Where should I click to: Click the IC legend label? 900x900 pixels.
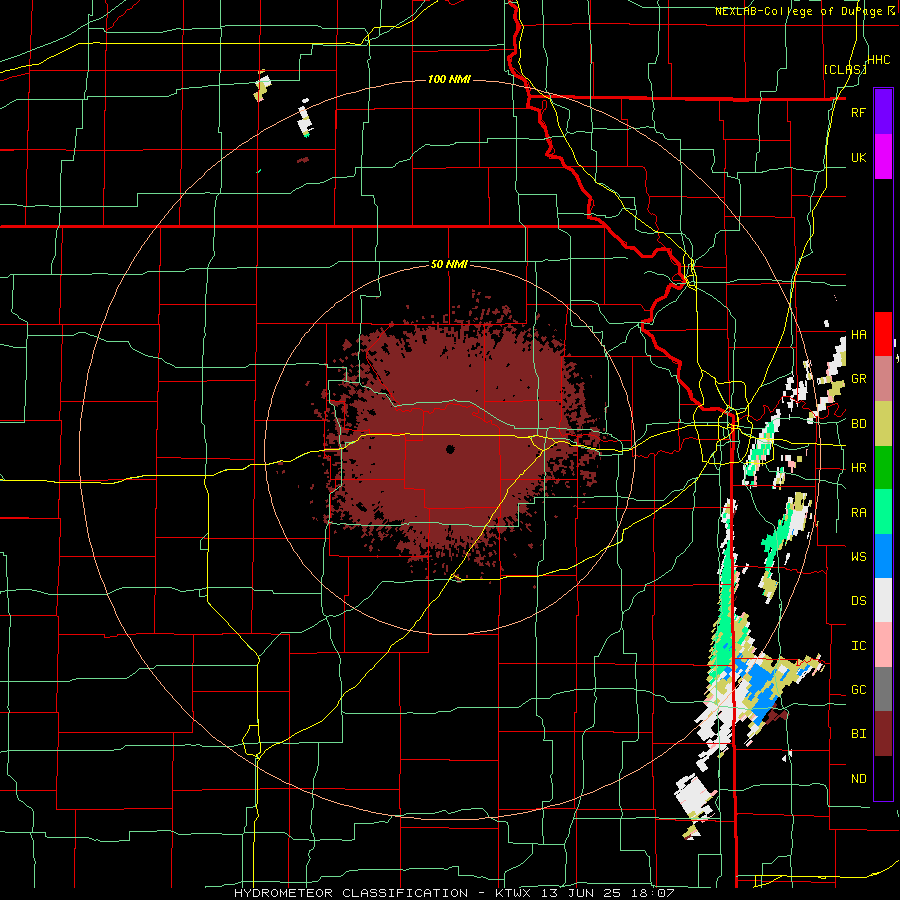tap(858, 646)
